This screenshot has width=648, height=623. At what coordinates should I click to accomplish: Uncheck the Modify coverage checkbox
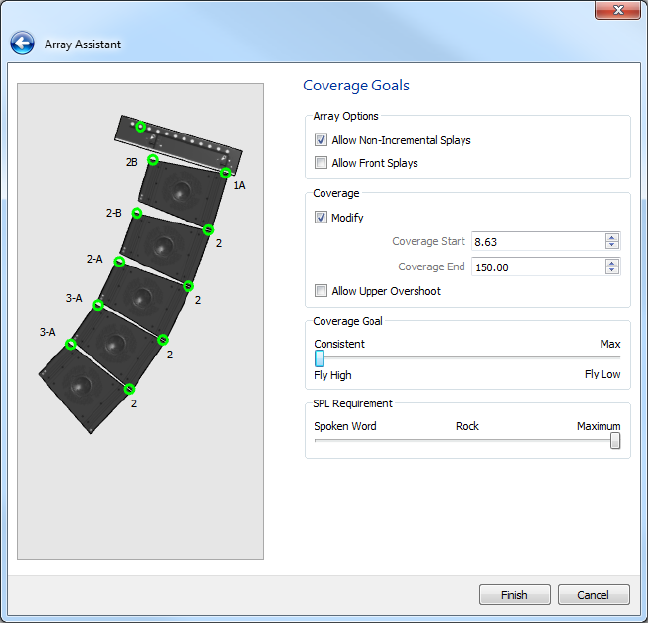pyautogui.click(x=321, y=218)
